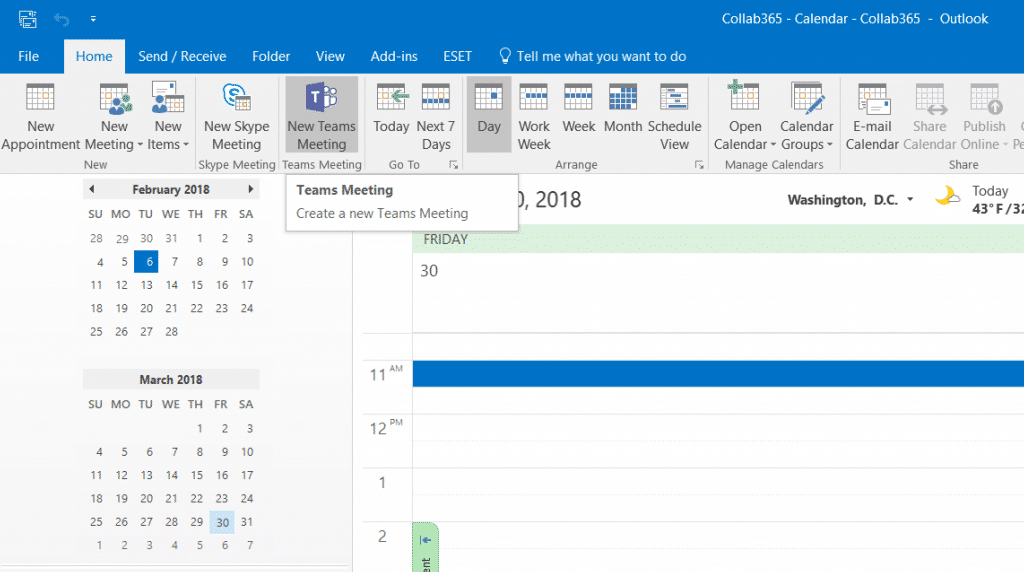Open the Send / Receive tab
Image resolution: width=1024 pixels, height=572 pixels.
(182, 56)
